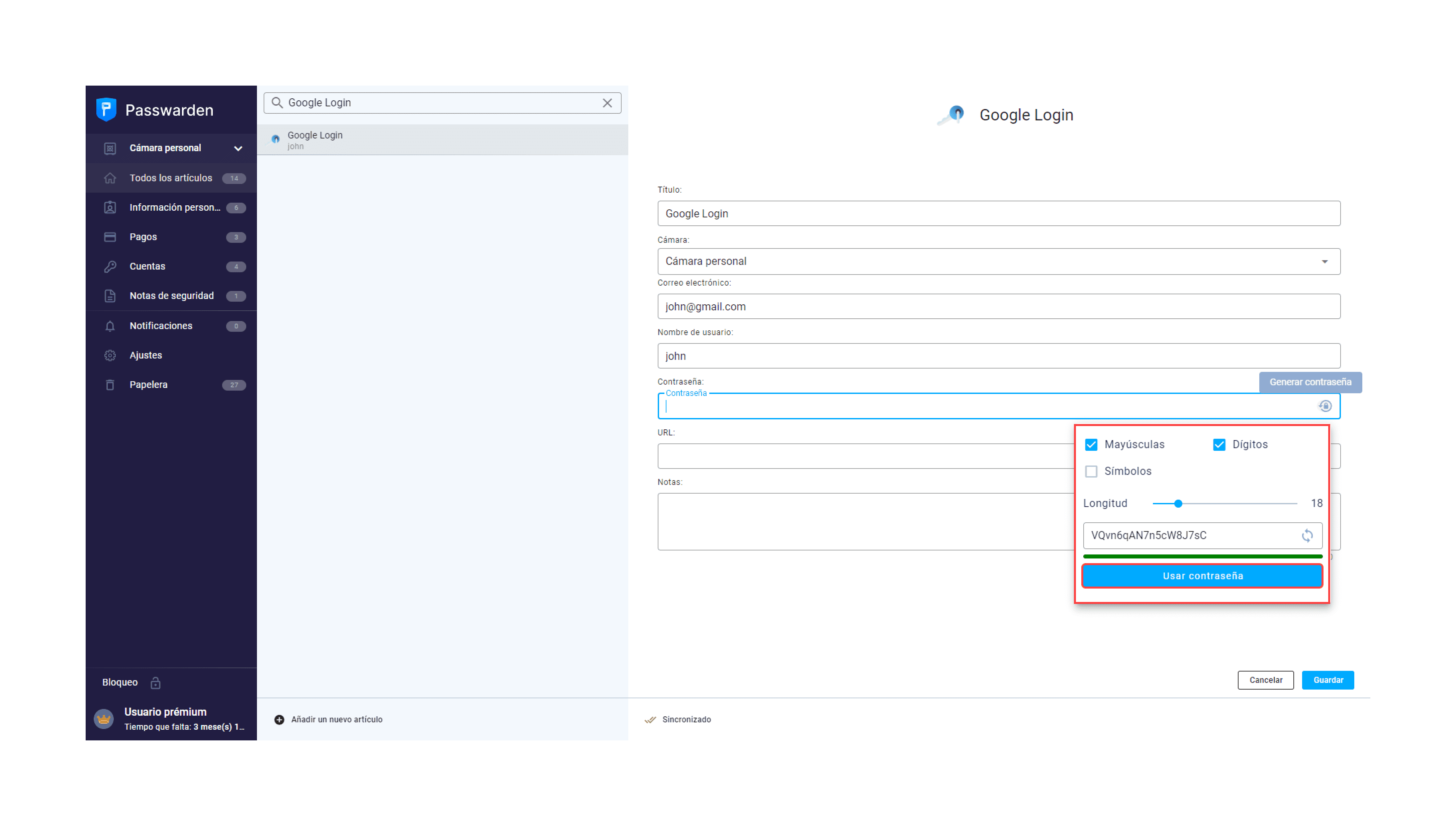Screen dimensions: 1456x826
Task: Go to Ajustes in the sidebar
Action: (x=145, y=355)
